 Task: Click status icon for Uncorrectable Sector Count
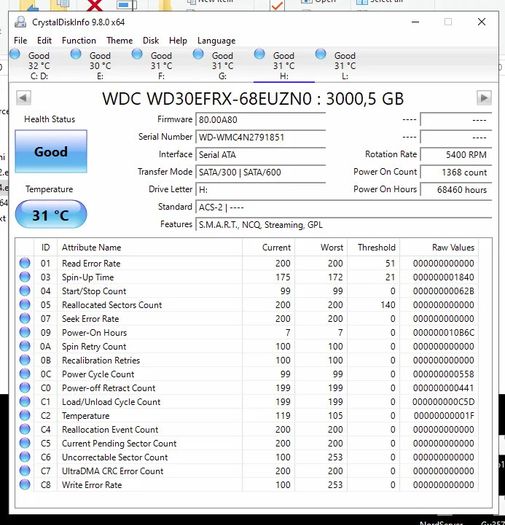coord(25,457)
